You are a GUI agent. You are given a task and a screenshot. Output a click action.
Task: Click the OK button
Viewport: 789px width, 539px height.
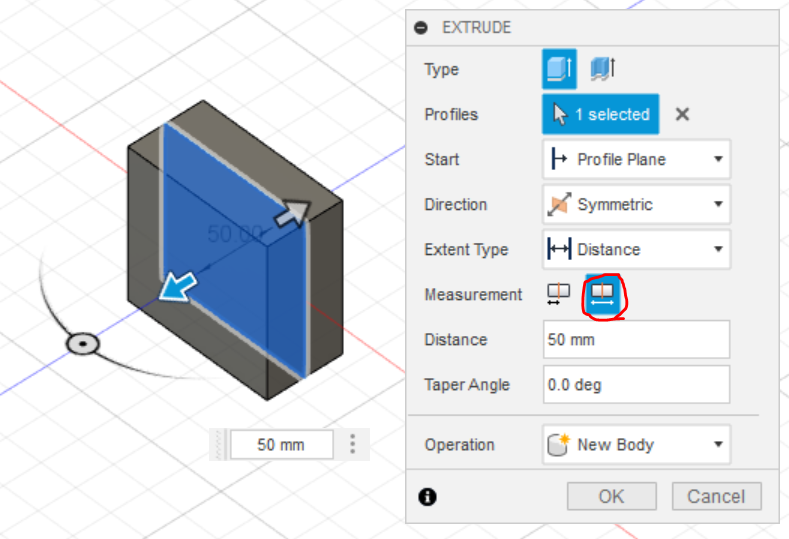(x=611, y=496)
